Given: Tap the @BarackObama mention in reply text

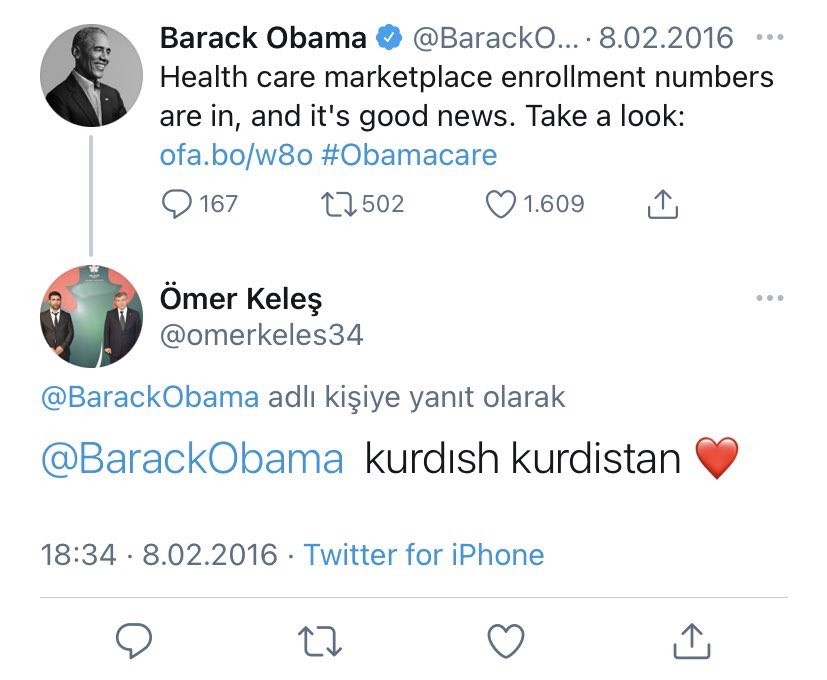Looking at the screenshot, I should pyautogui.click(x=192, y=459).
